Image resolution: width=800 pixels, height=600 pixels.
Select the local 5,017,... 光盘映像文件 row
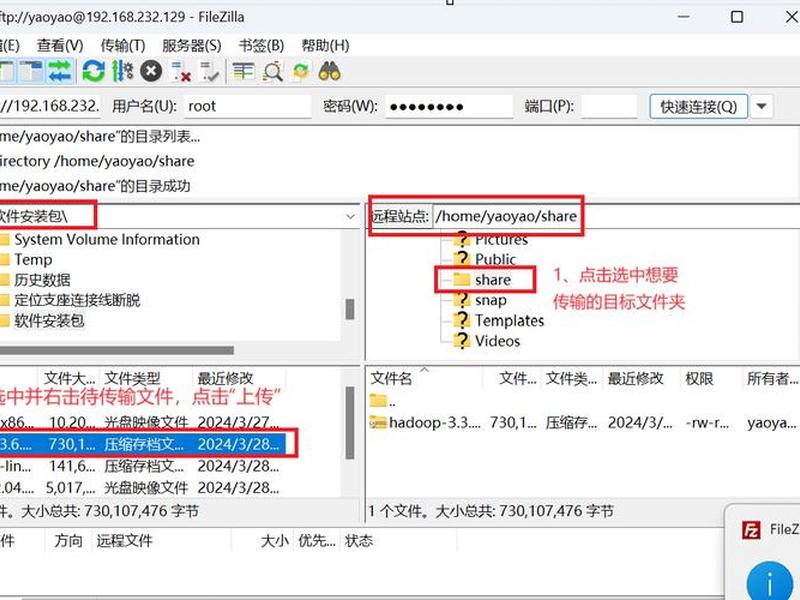(x=142, y=488)
